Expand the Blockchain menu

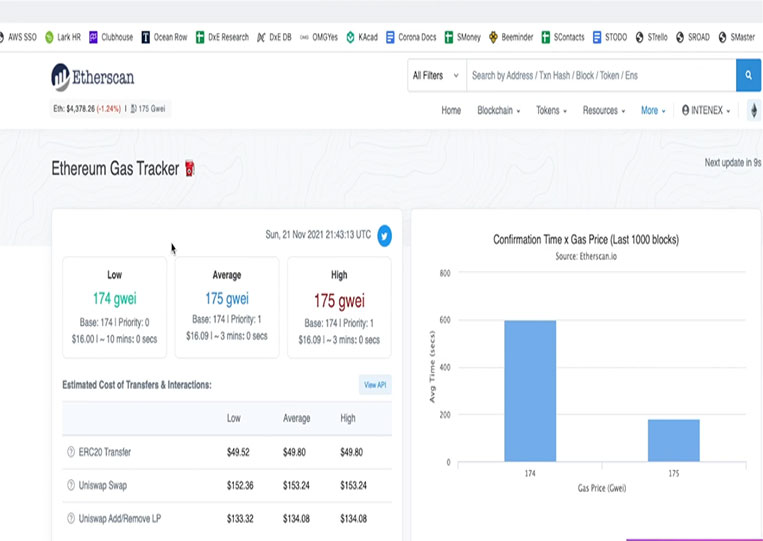[499, 110]
